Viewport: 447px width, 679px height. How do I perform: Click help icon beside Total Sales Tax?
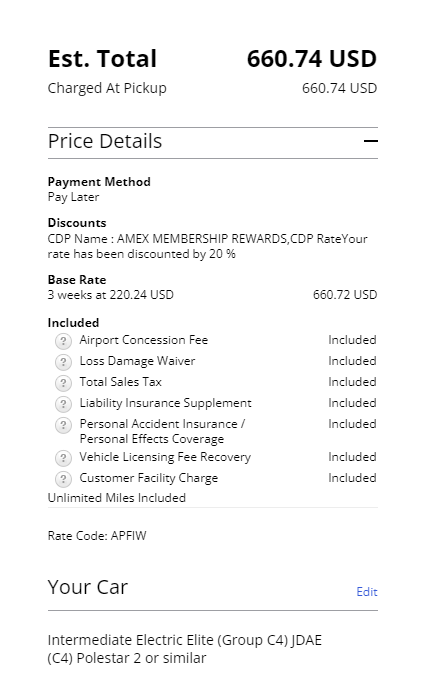pos(63,383)
